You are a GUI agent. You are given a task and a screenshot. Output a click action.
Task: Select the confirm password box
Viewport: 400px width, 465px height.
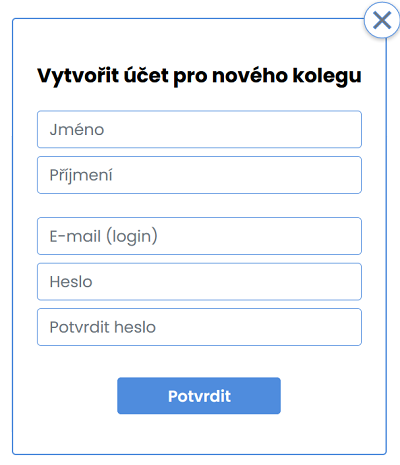coord(199,327)
